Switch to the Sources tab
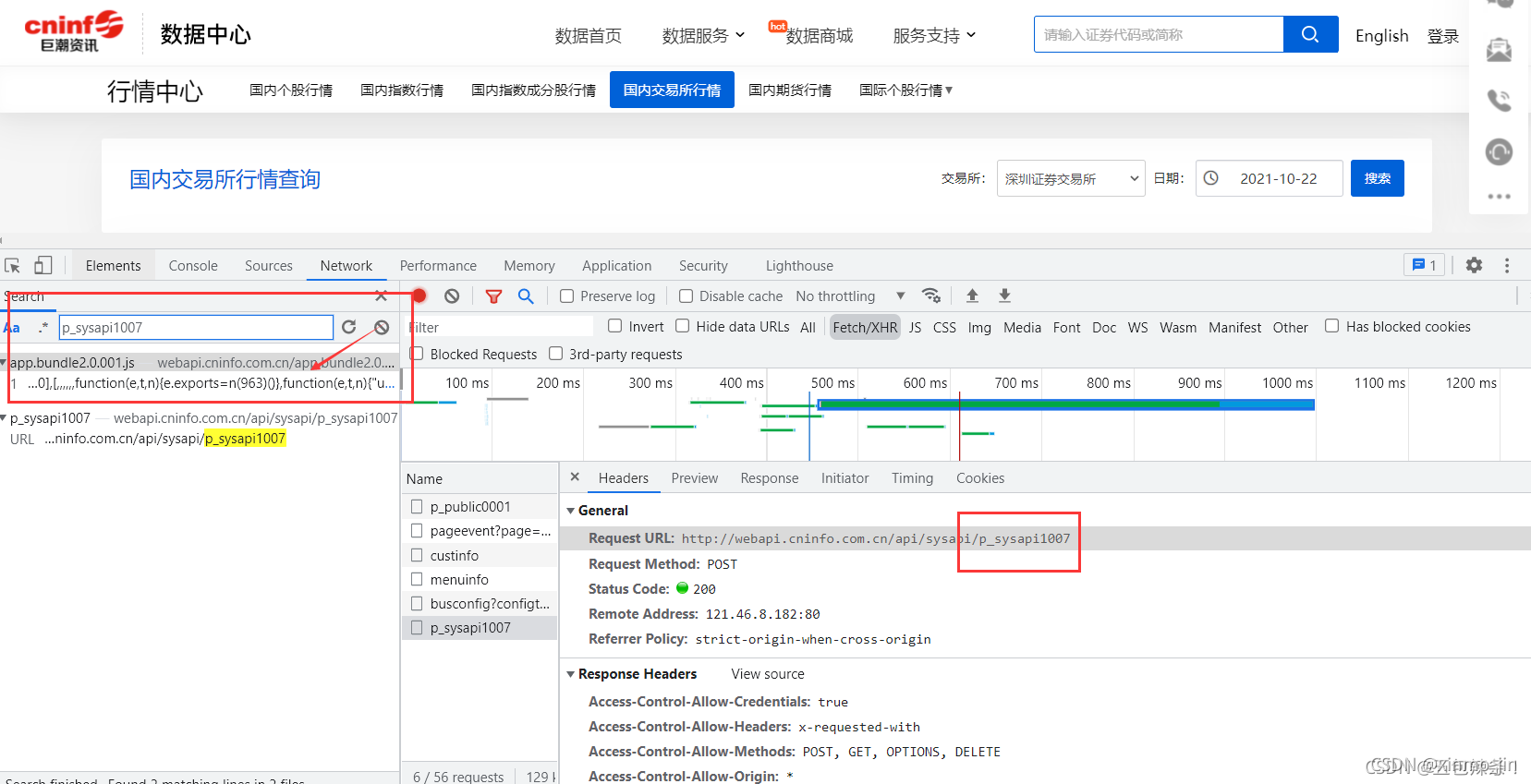Screen dimensions: 1531x784 coord(269,265)
